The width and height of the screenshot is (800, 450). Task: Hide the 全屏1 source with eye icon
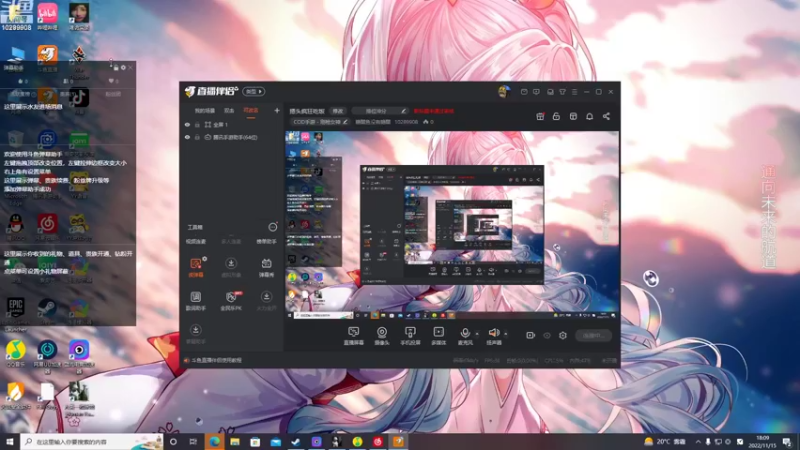pos(187,124)
